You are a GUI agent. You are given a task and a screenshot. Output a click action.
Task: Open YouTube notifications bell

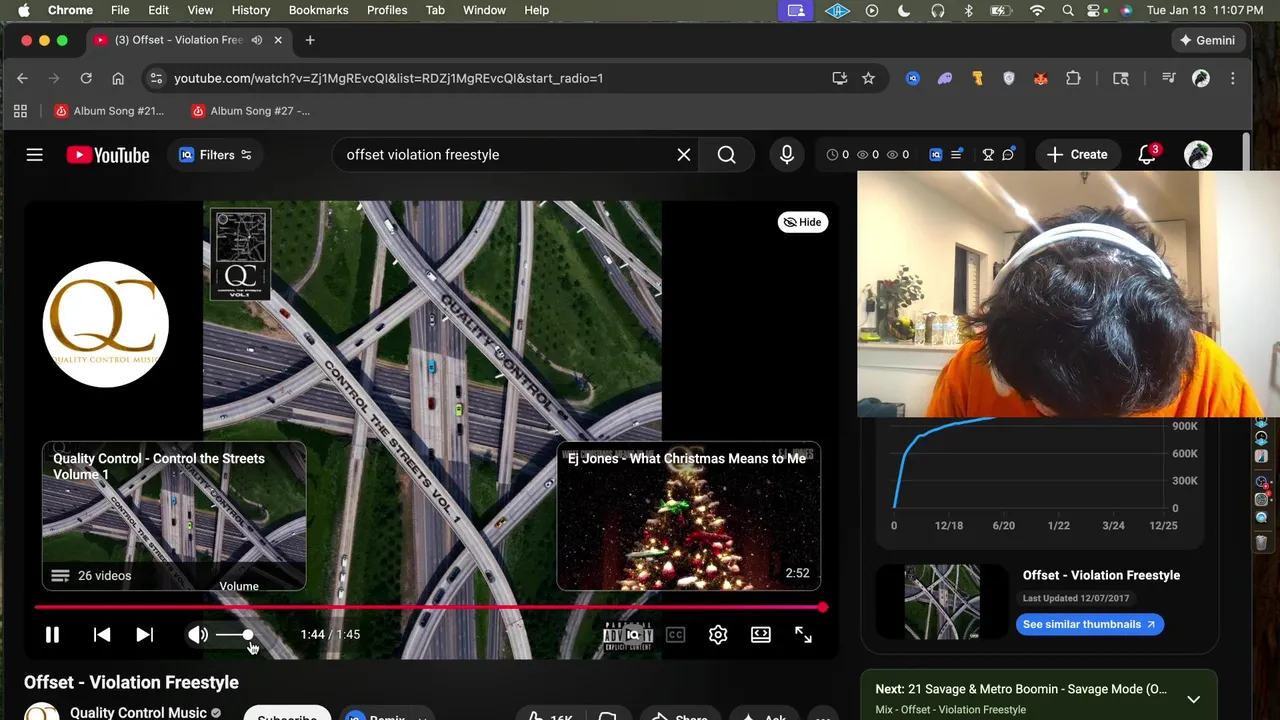tap(1147, 155)
